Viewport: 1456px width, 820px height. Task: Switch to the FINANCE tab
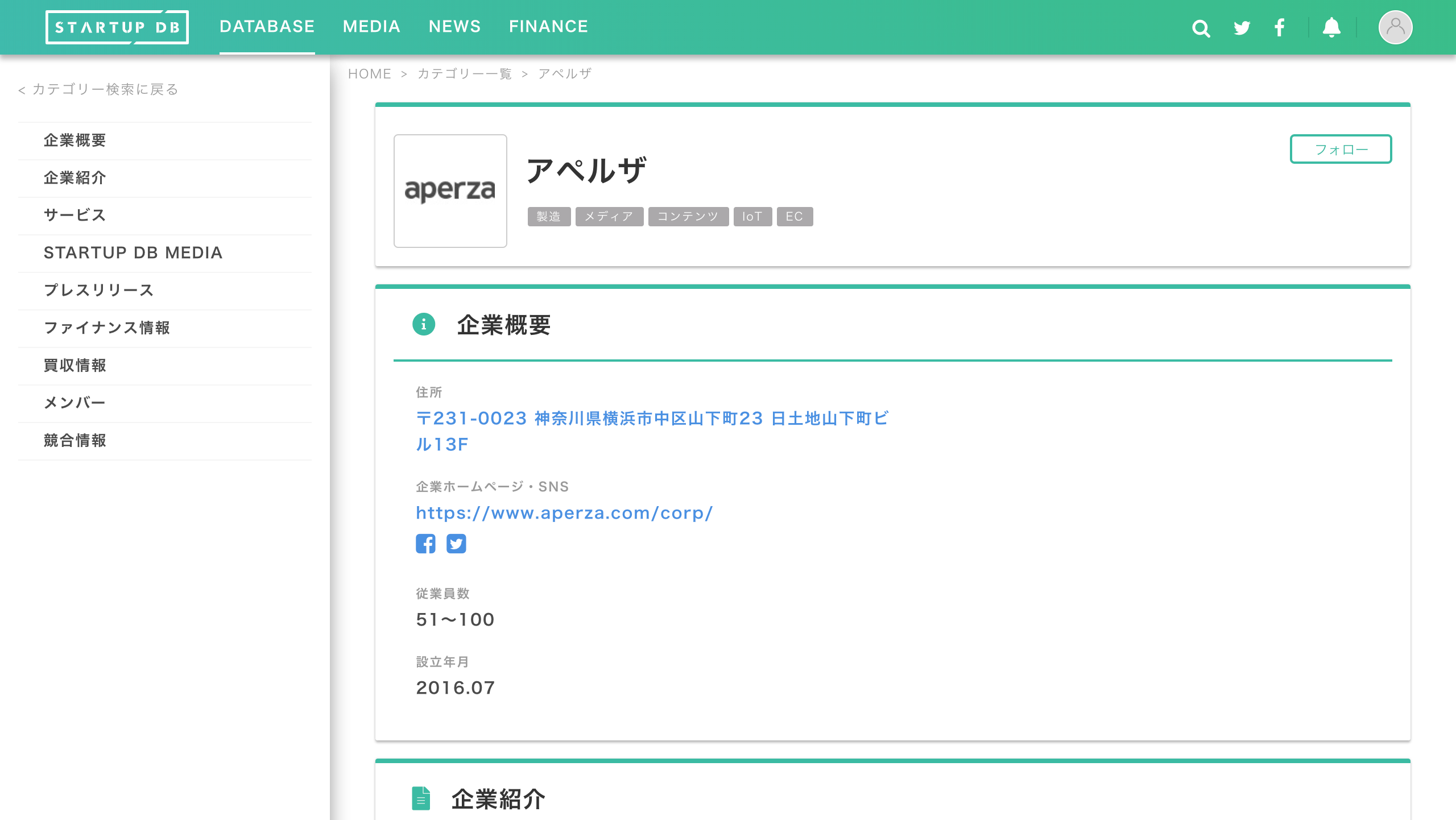click(x=548, y=27)
